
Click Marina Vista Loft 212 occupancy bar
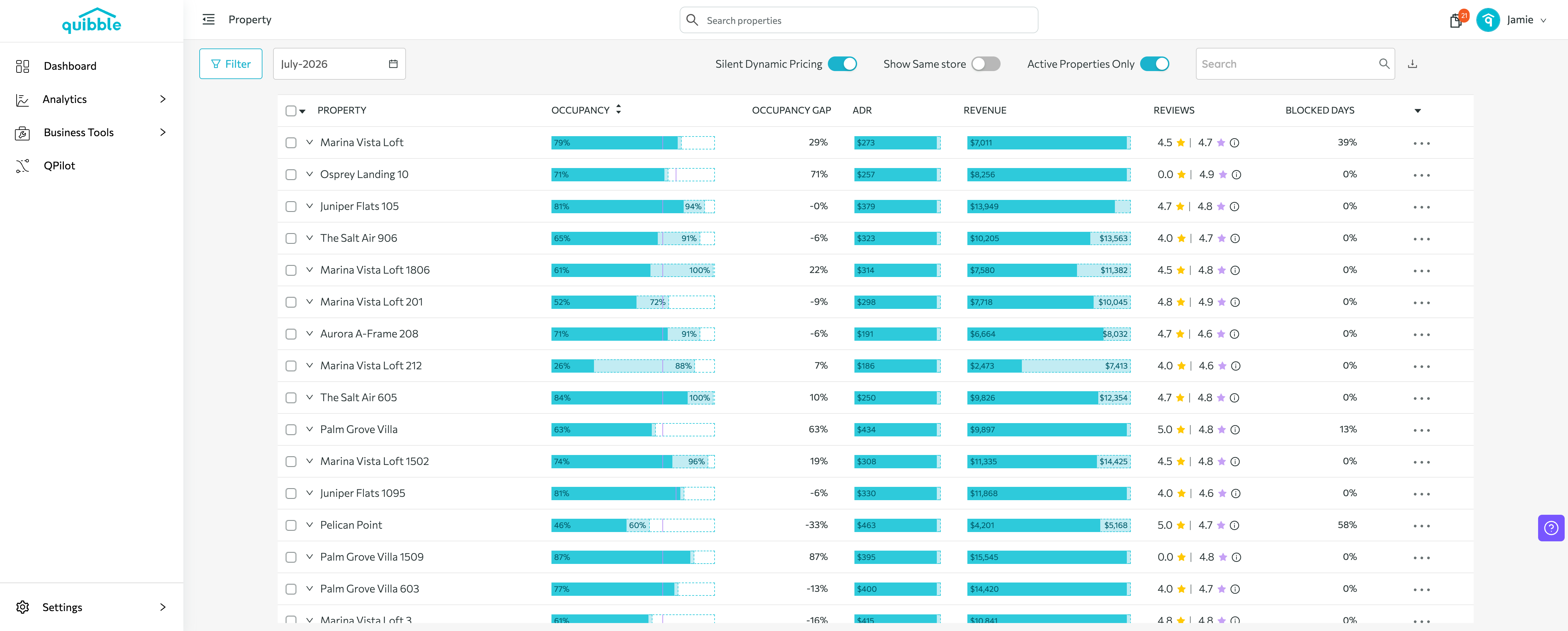click(633, 366)
